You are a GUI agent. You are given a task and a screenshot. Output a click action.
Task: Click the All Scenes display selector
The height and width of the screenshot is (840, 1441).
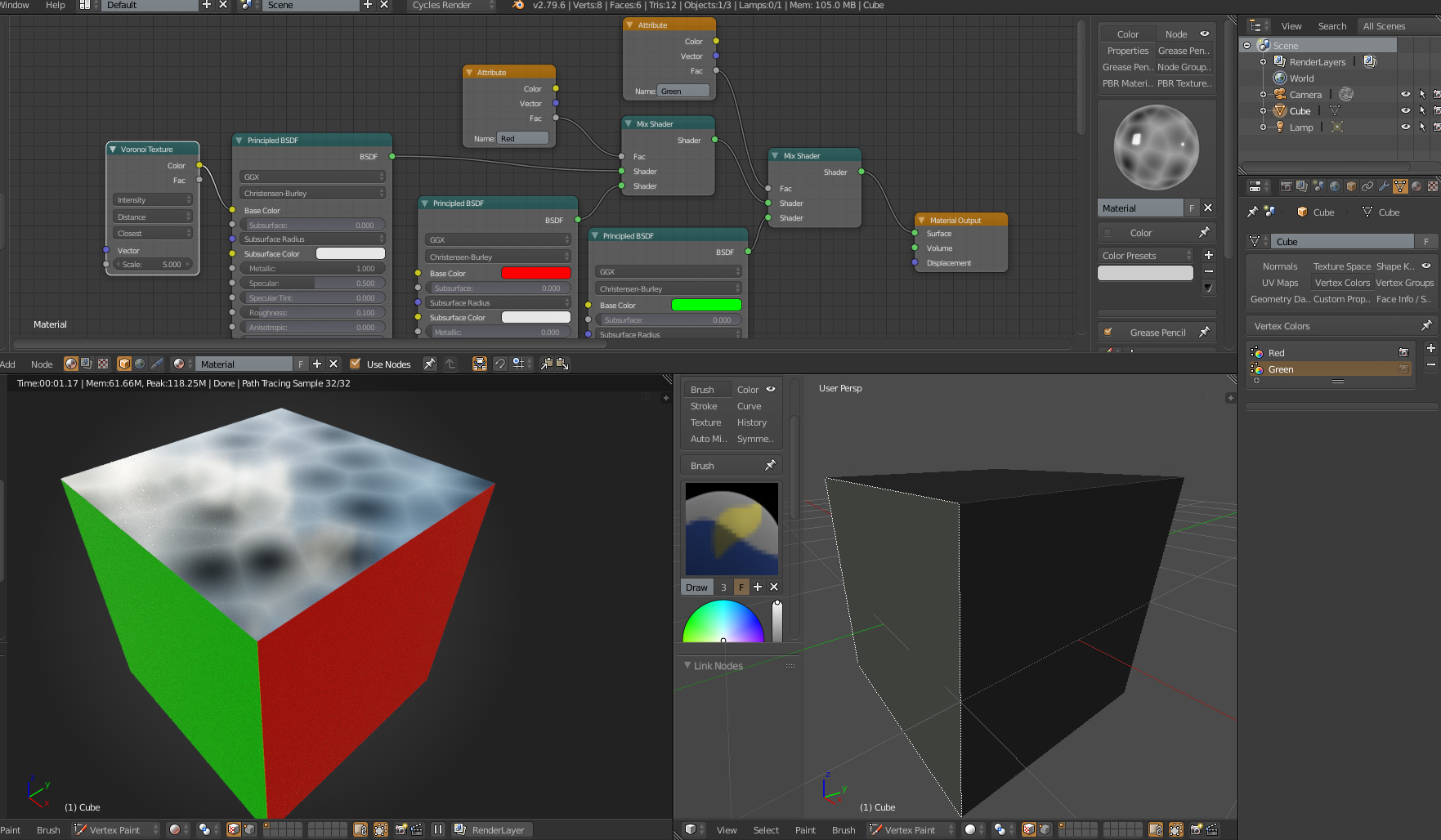point(1398,26)
